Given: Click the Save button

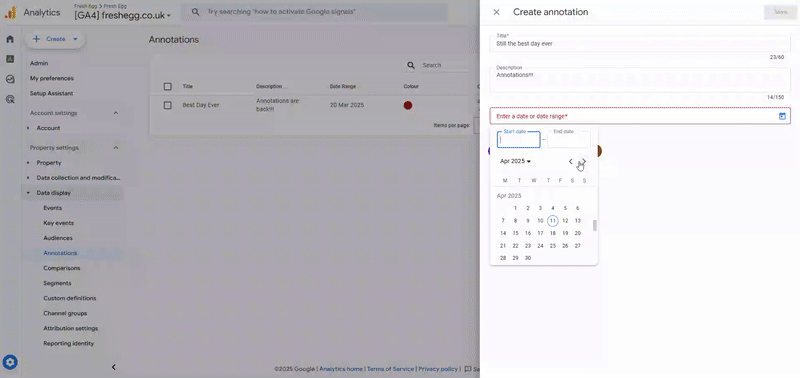Looking at the screenshot, I should click(781, 12).
